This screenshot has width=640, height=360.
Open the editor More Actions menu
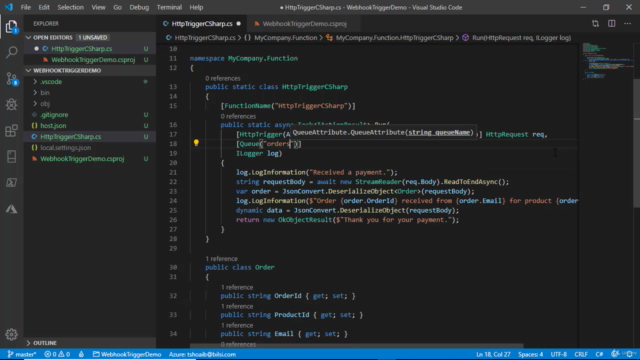(627, 24)
